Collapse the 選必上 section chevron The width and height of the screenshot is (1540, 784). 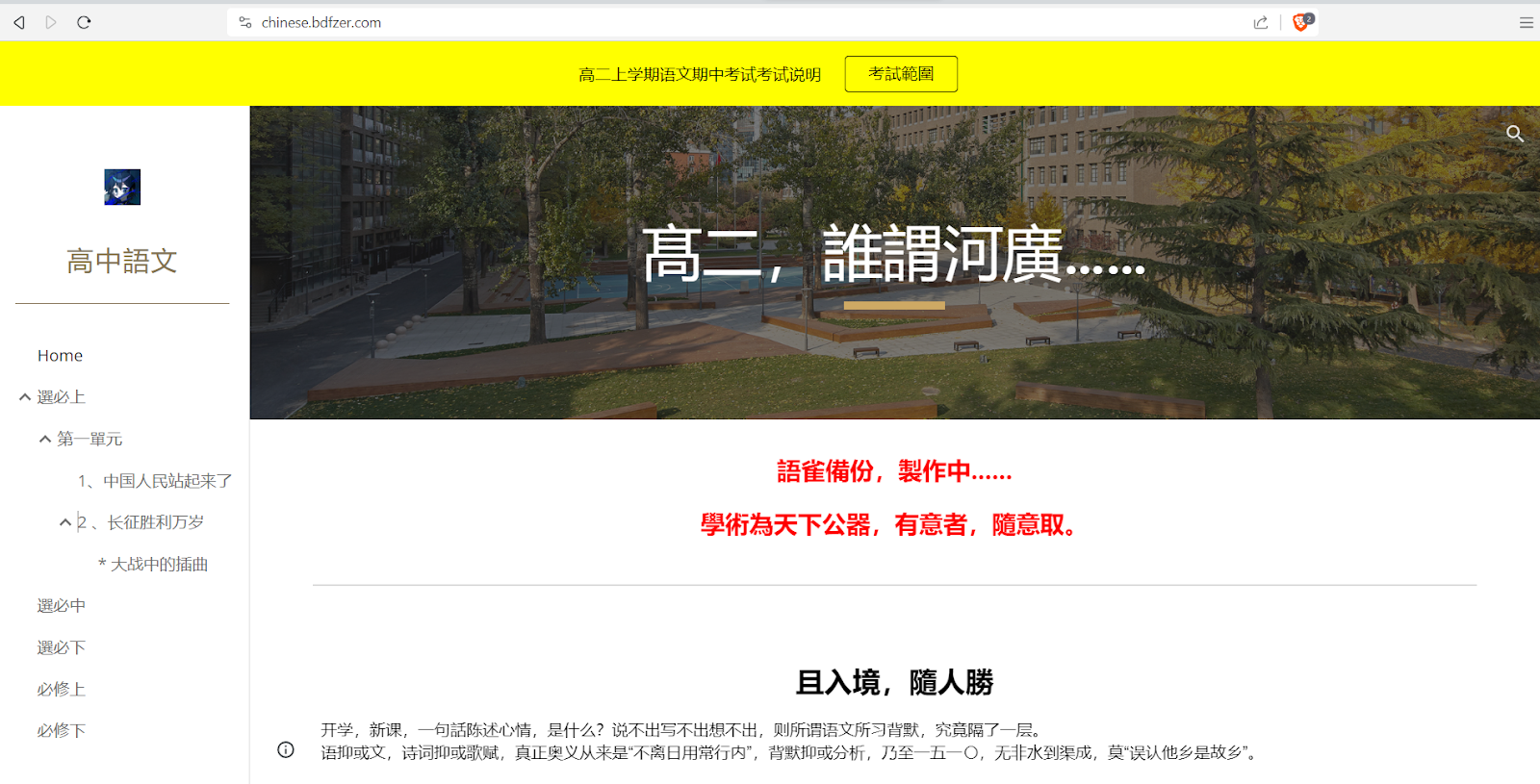[25, 397]
